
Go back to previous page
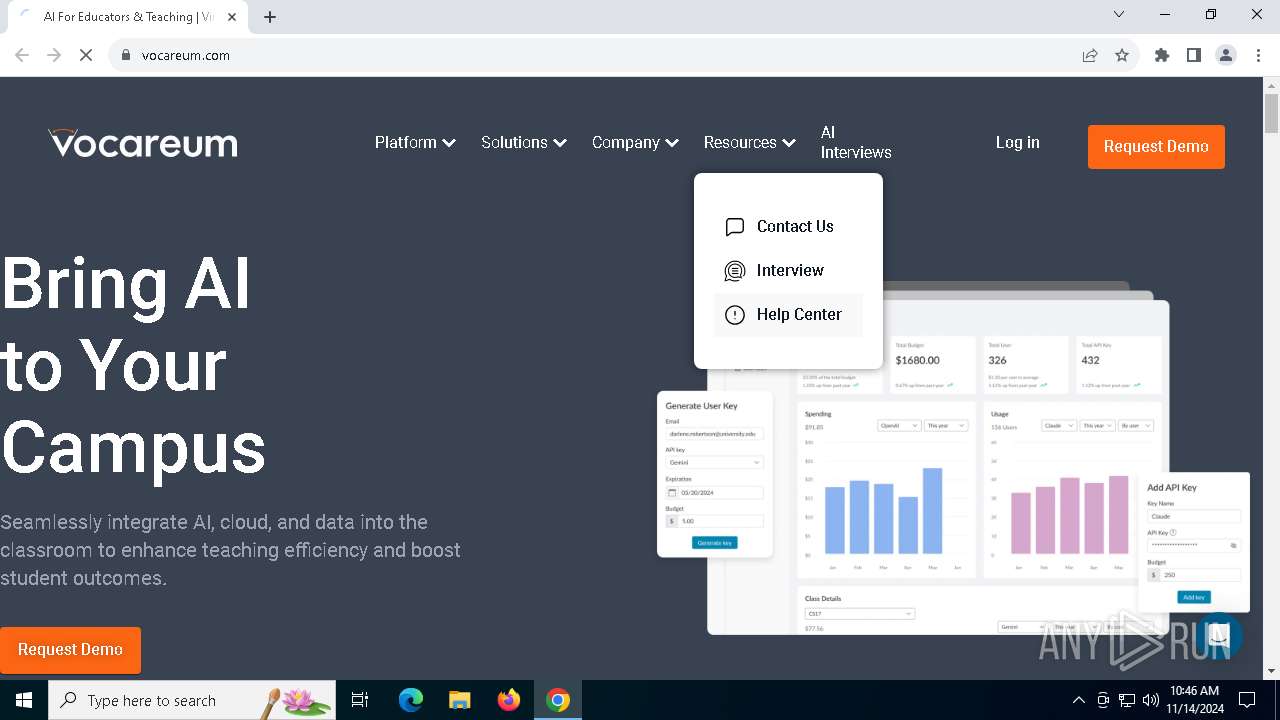click(22, 55)
